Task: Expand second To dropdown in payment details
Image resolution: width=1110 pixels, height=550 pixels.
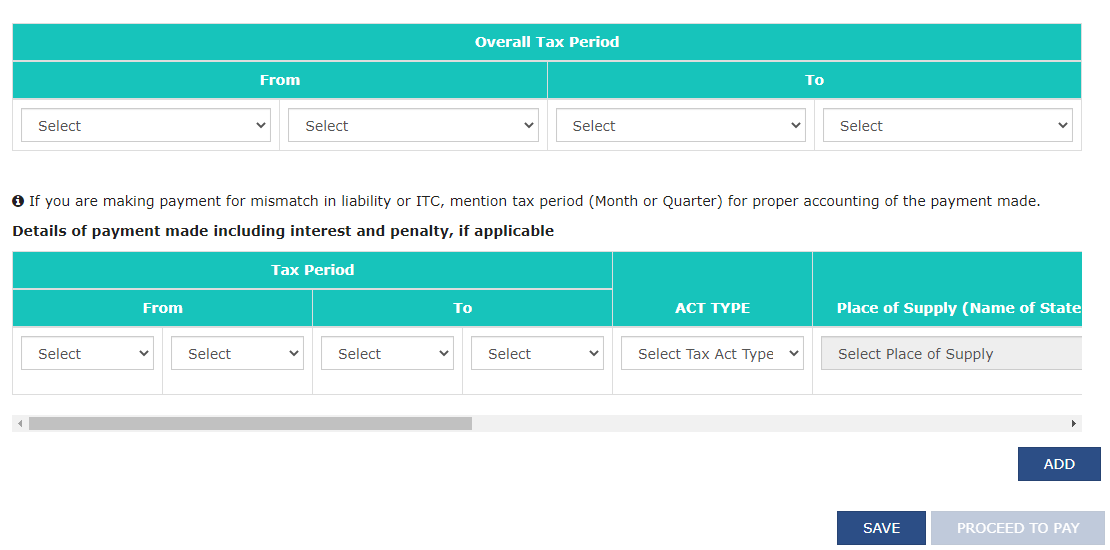Action: [537, 354]
